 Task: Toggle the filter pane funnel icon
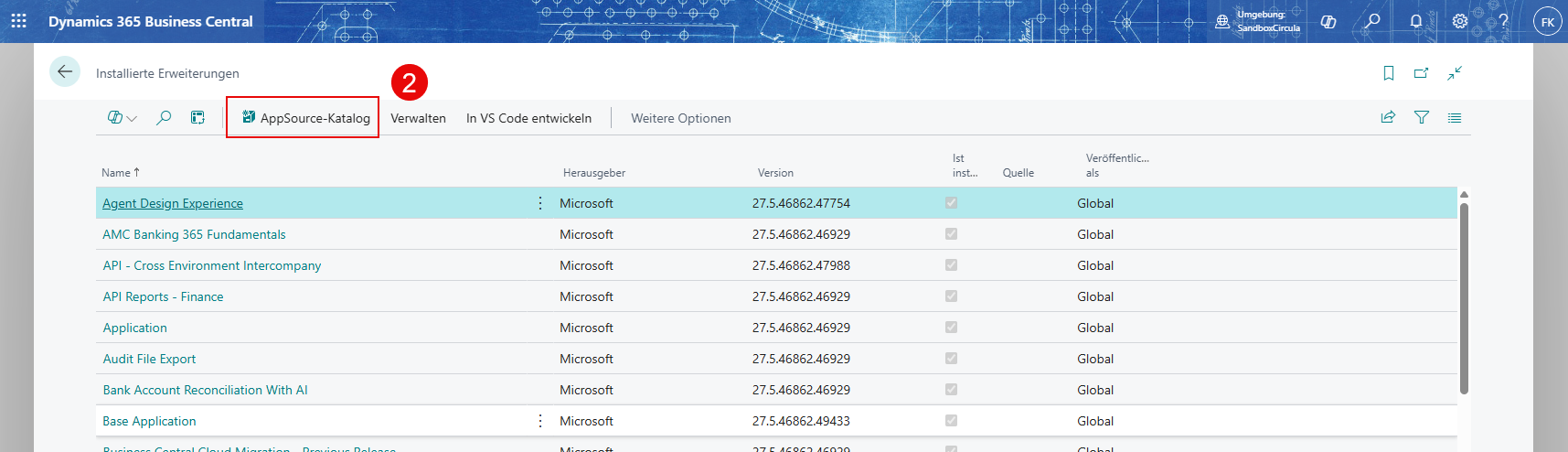point(1422,117)
